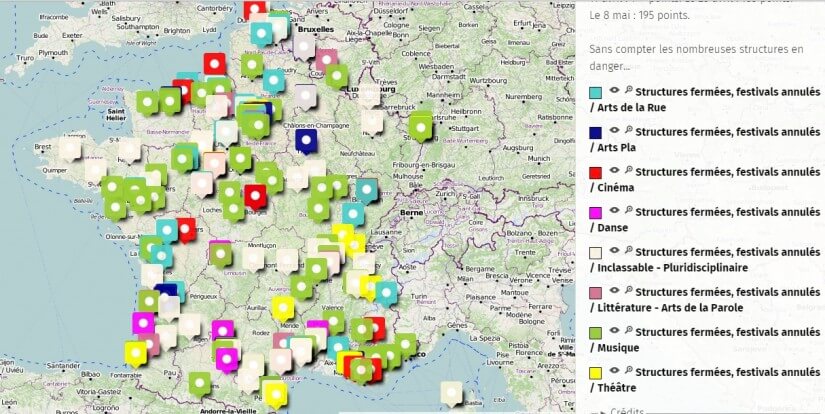This screenshot has width=825, height=414.
Task: Click the '/ Musique' legend label
Action: pos(615,348)
